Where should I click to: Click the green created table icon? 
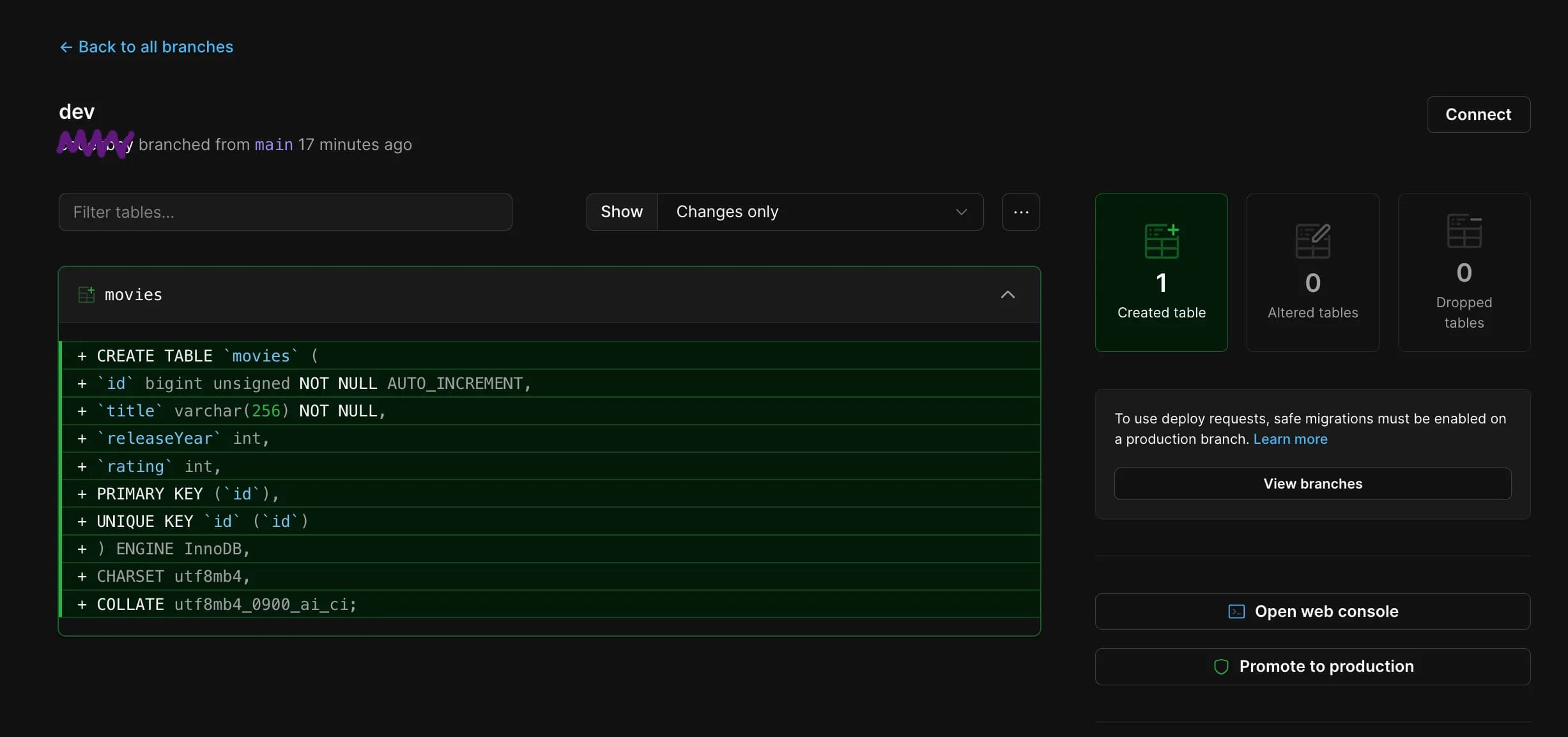(1162, 241)
